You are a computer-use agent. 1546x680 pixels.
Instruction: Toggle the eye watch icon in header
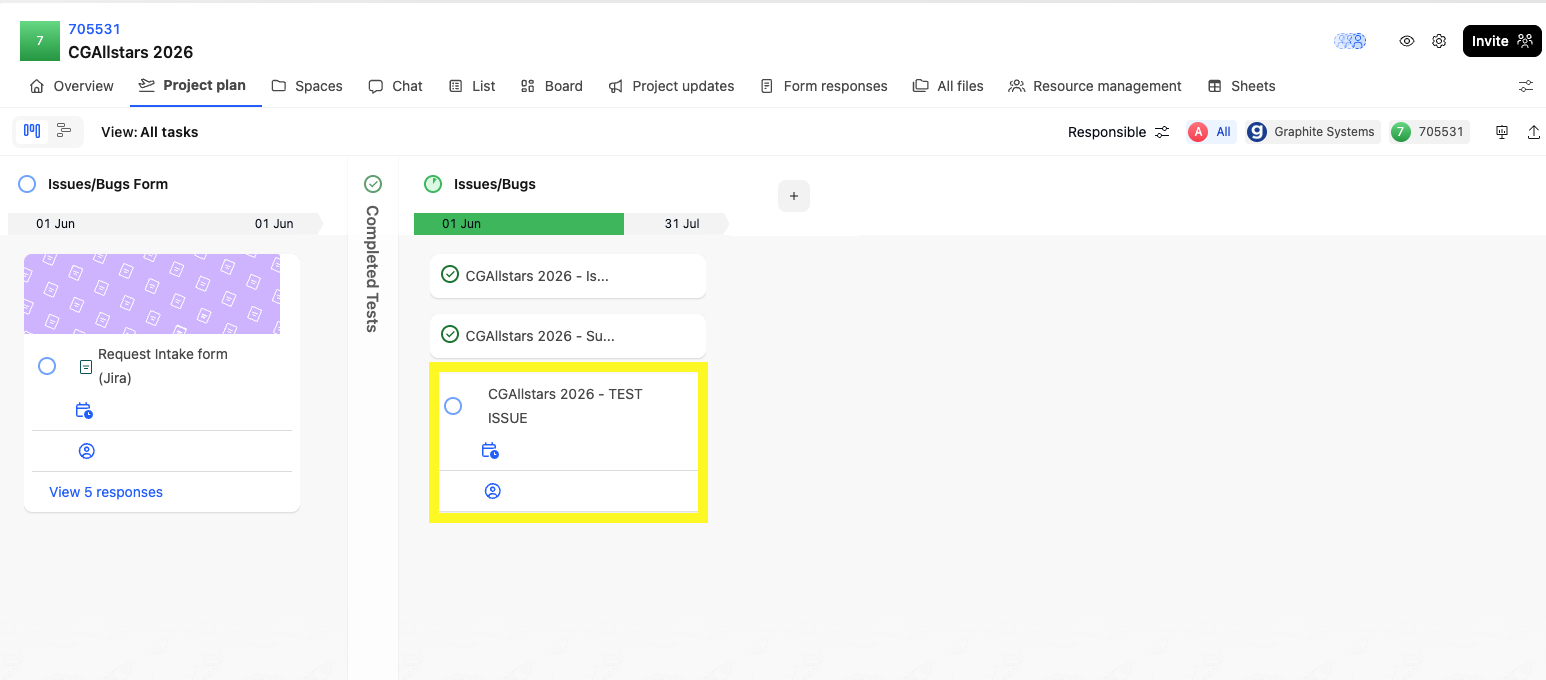(x=1407, y=41)
